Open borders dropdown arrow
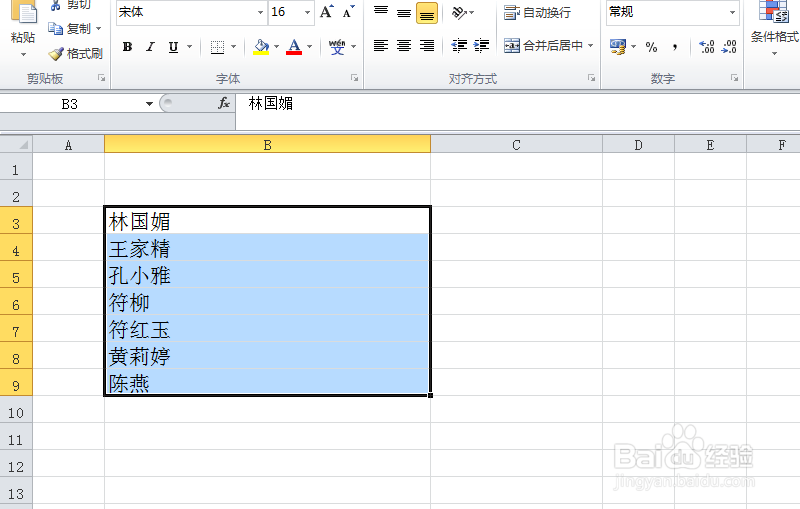The image size is (800, 509). [234, 47]
